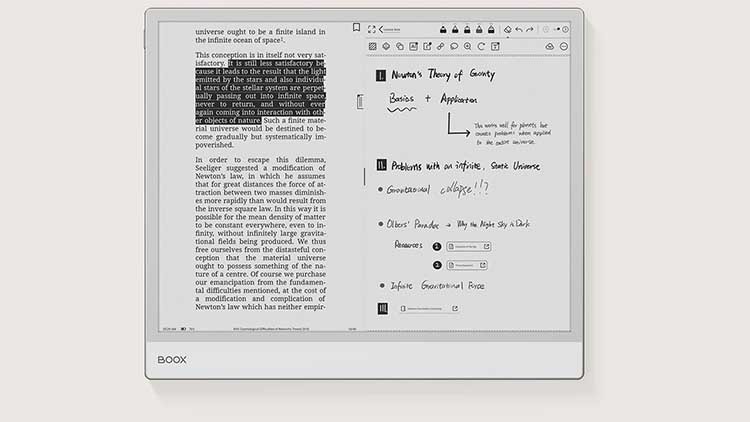Add a link with the chain icon

440,46
